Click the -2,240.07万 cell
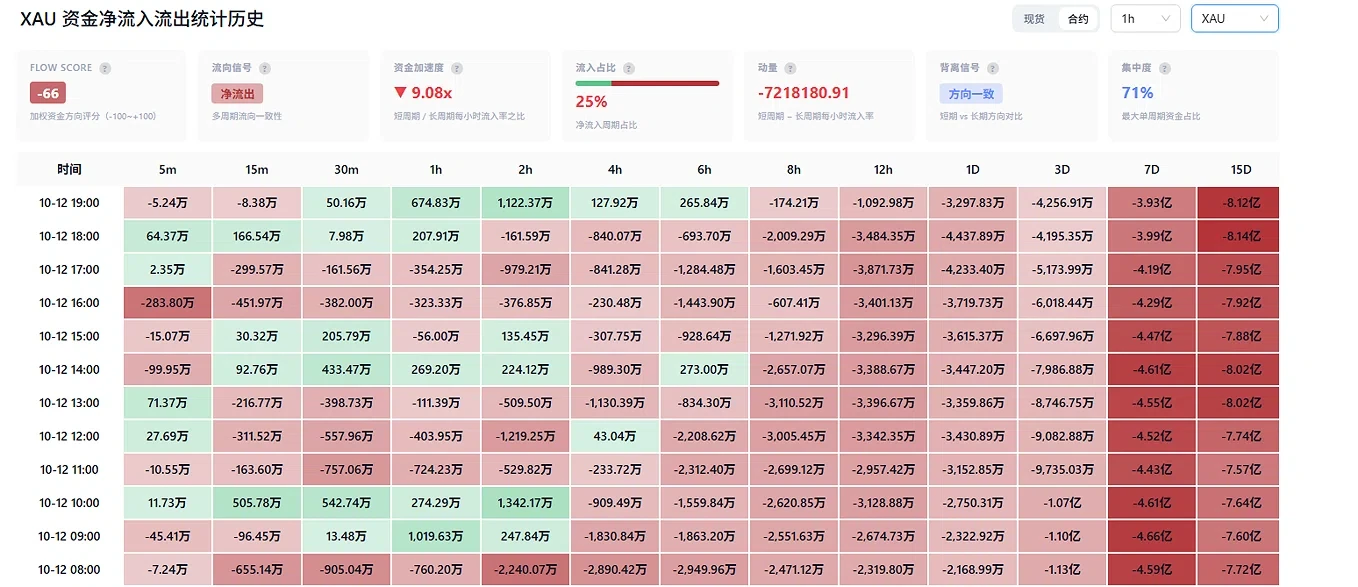The width and height of the screenshot is (1358, 587). point(526,570)
